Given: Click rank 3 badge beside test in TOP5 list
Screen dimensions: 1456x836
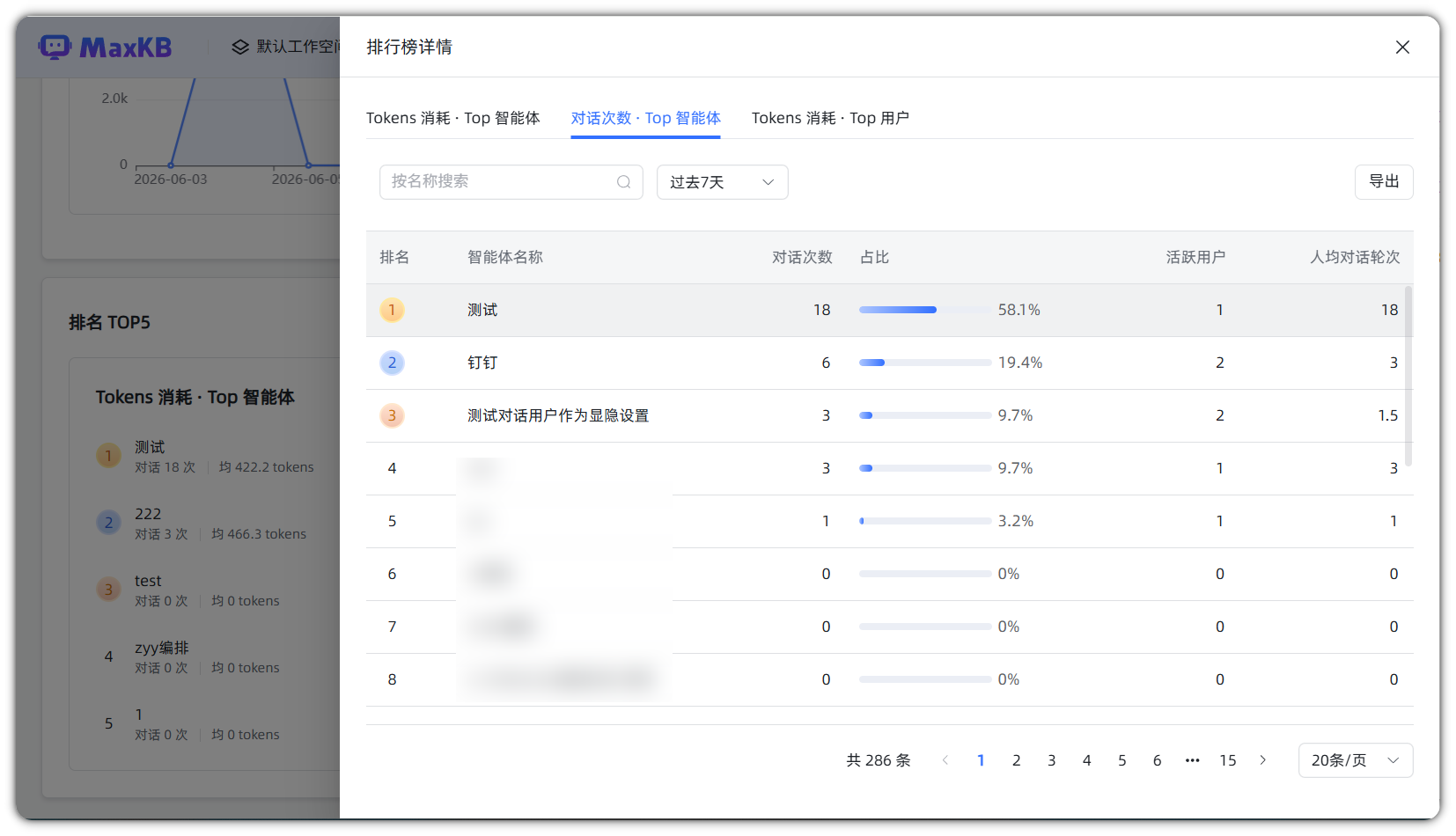Looking at the screenshot, I should (x=108, y=590).
